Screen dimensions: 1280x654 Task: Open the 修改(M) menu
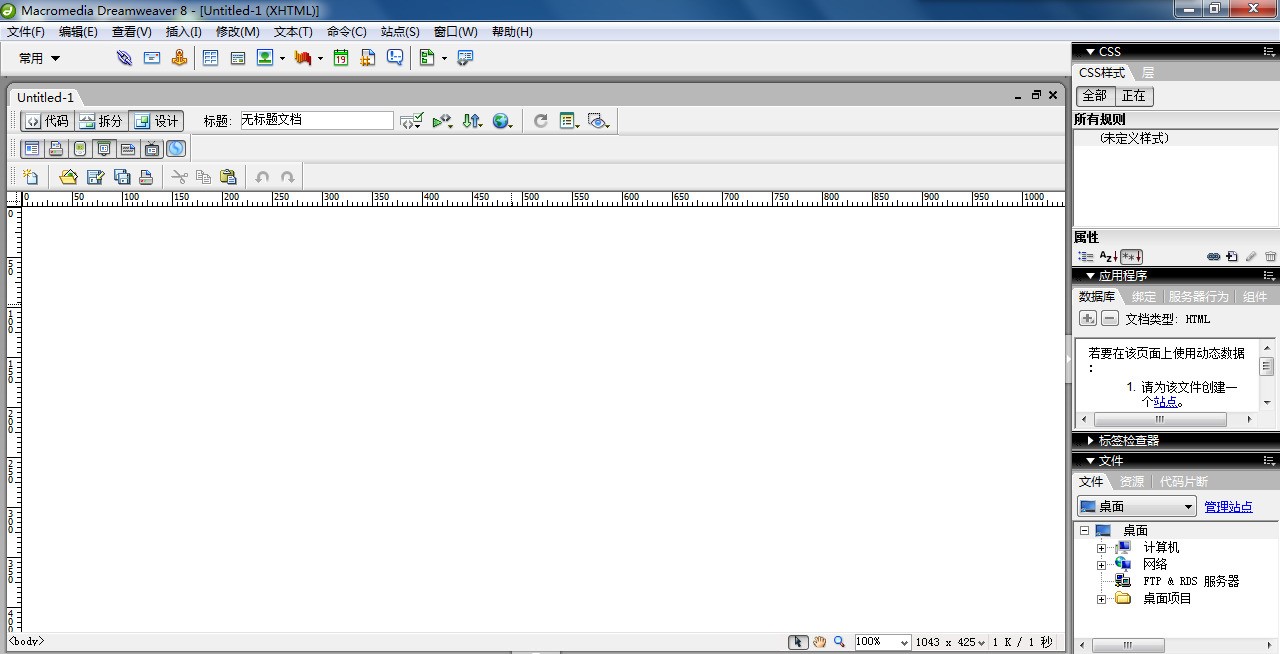(237, 32)
